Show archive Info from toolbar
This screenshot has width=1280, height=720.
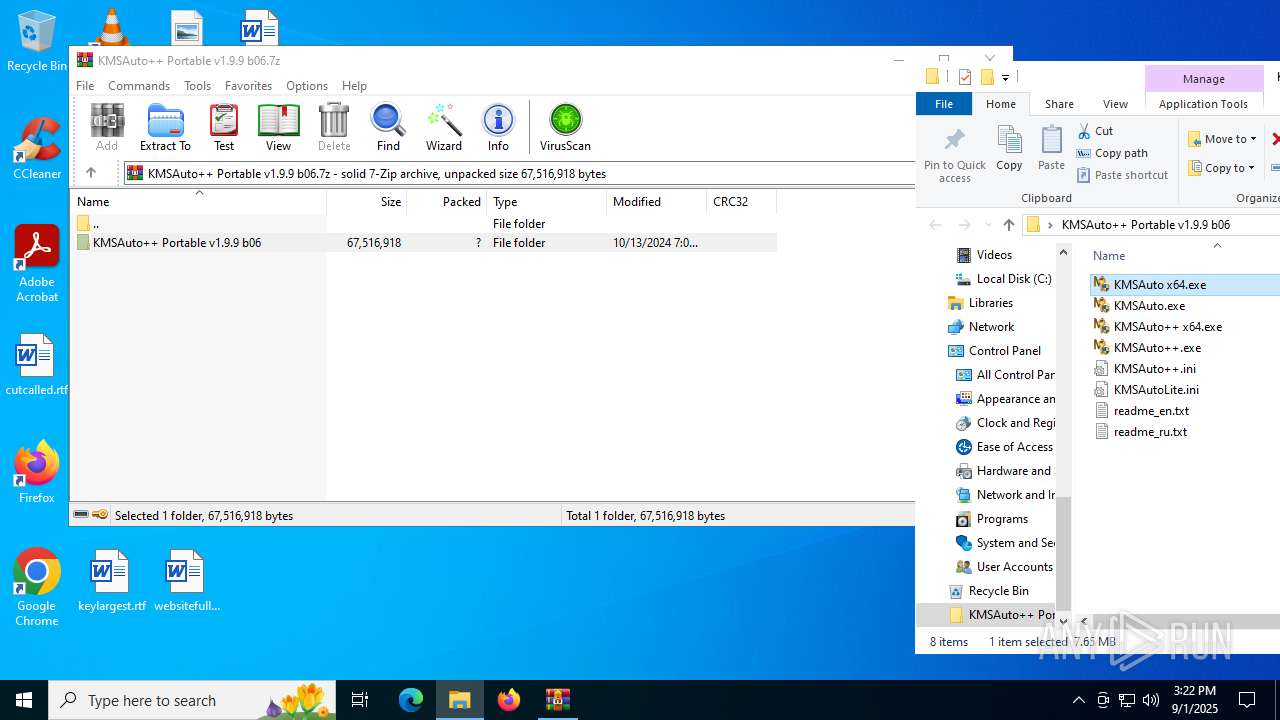498,127
